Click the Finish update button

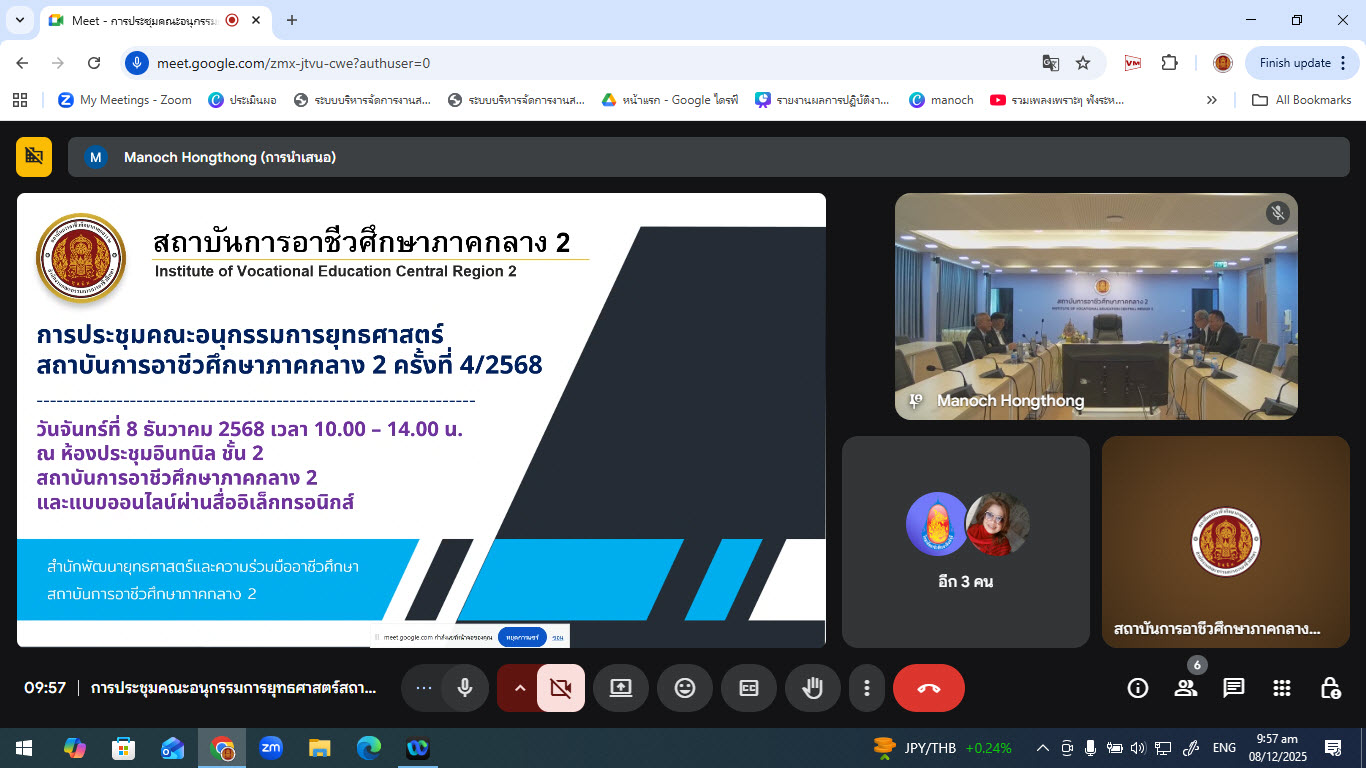pyautogui.click(x=1295, y=63)
